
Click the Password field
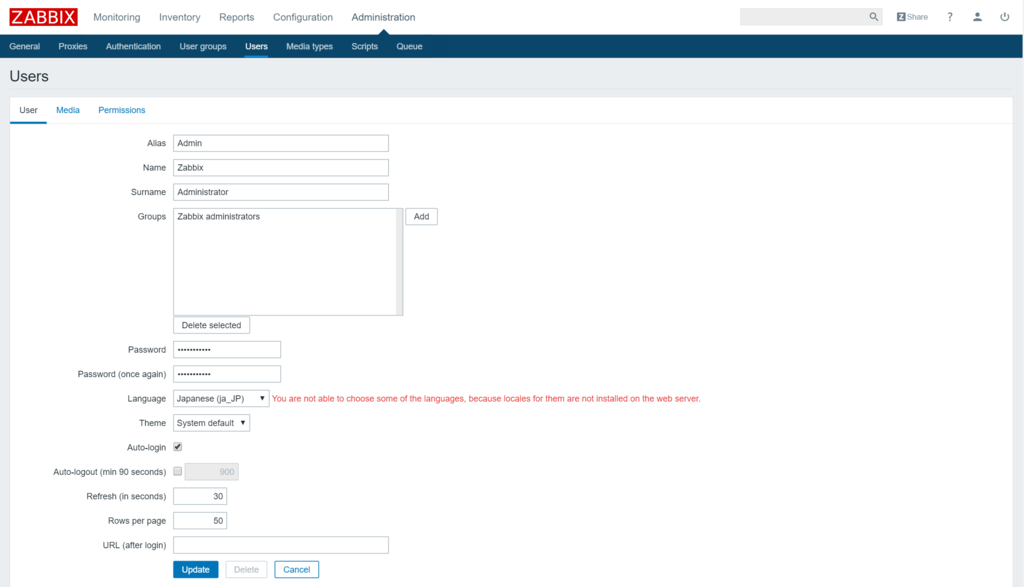pyautogui.click(x=227, y=349)
